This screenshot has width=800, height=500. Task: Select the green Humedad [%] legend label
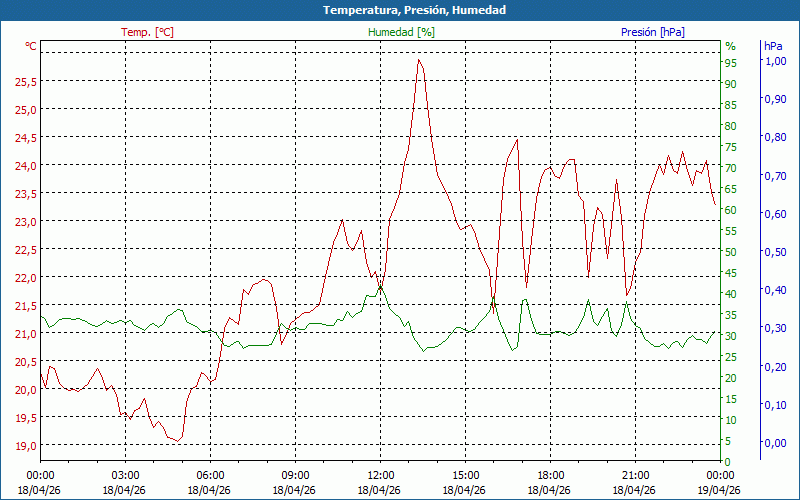[x=401, y=32]
